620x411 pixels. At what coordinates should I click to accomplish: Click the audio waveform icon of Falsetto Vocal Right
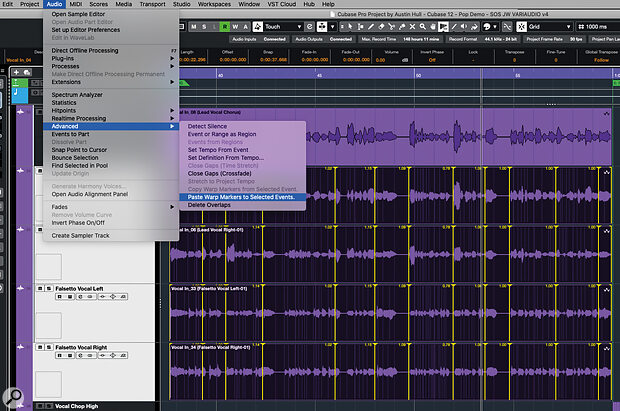tap(20, 347)
